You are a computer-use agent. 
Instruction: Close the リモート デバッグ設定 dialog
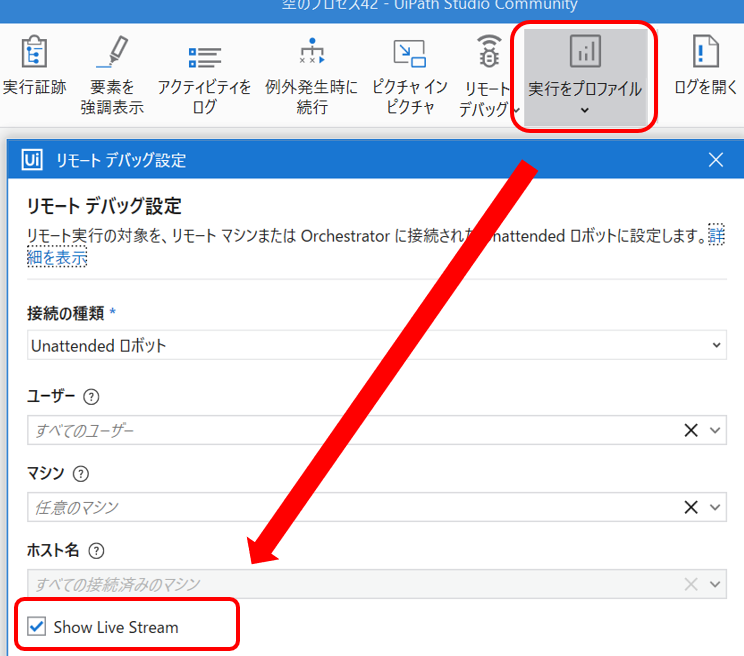coord(716,160)
